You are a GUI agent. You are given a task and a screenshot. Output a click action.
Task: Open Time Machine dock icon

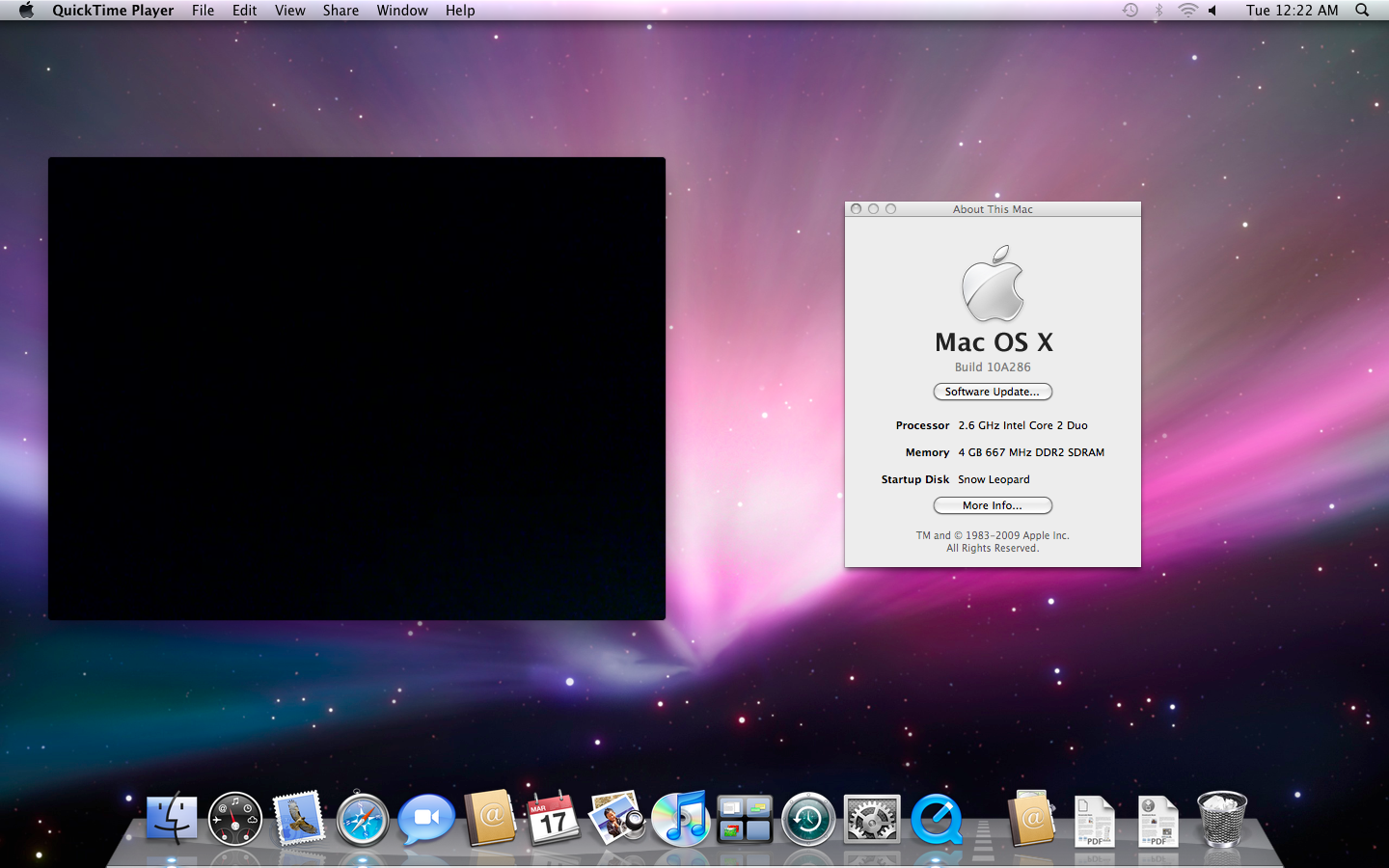tap(808, 819)
